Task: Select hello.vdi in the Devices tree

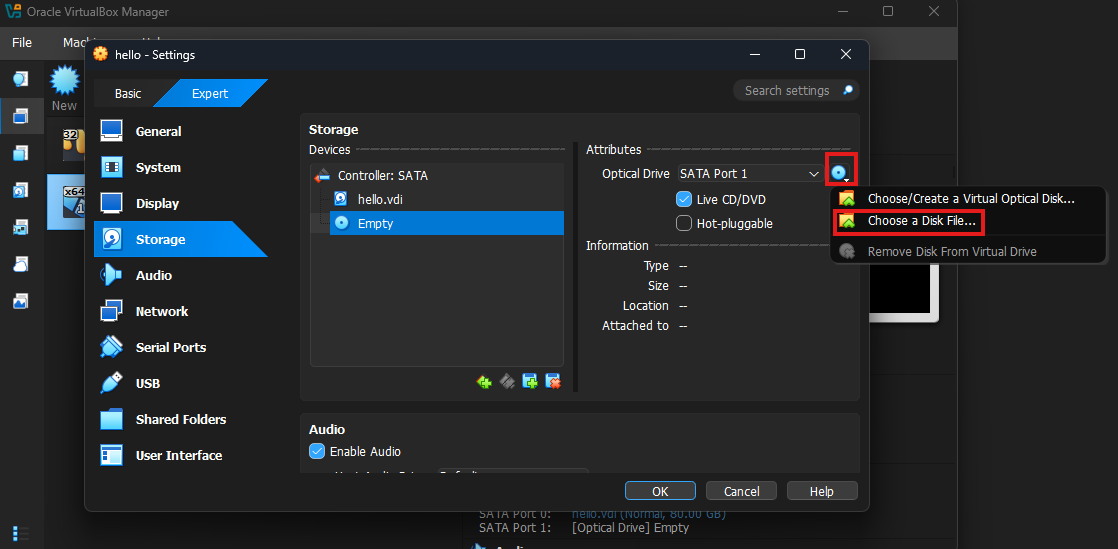Action: tap(380, 199)
